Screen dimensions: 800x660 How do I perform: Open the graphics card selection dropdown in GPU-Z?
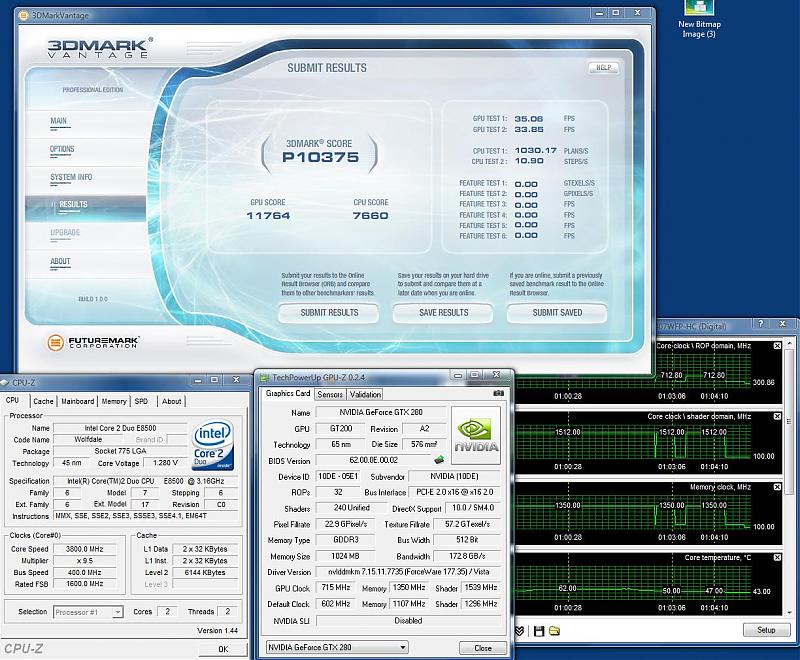coord(337,647)
